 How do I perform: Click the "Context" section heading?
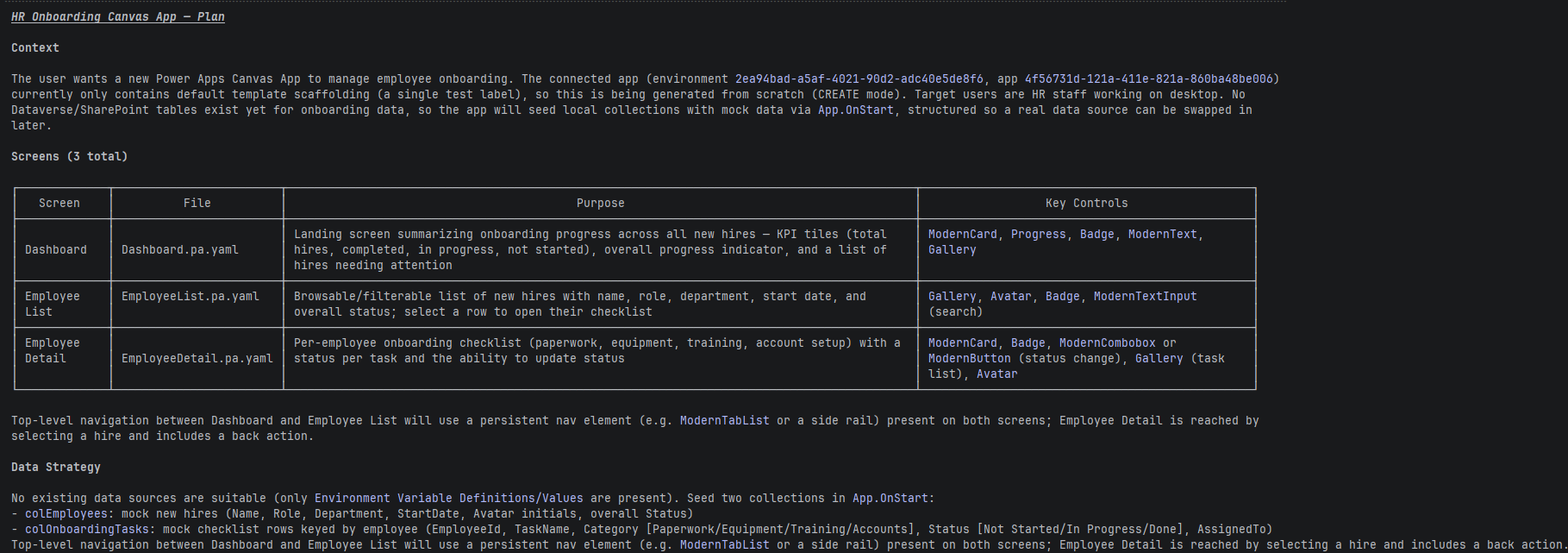click(x=35, y=47)
